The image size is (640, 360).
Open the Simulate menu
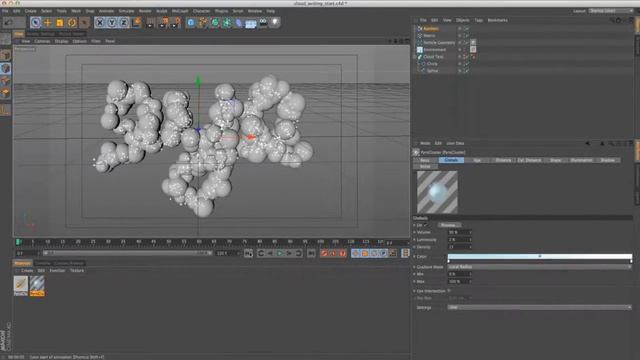[126, 11]
